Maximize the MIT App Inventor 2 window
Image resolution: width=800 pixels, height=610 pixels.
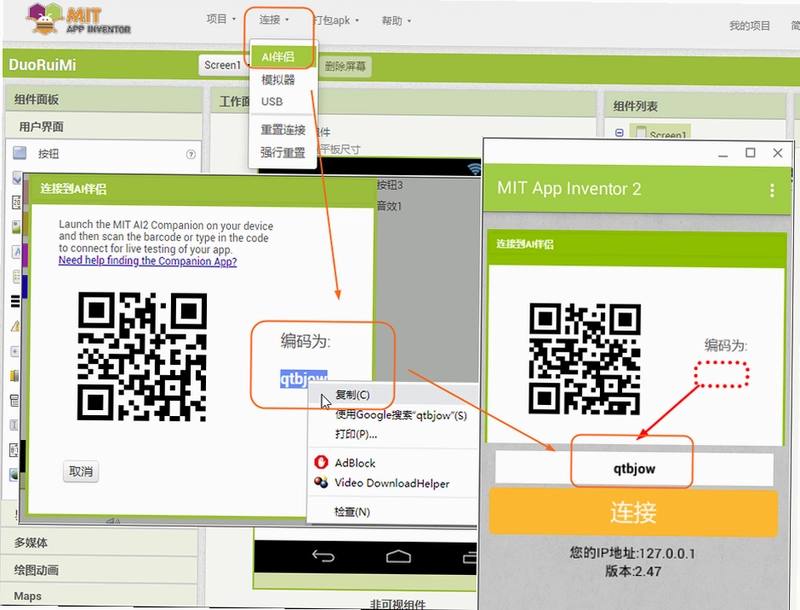(750, 152)
